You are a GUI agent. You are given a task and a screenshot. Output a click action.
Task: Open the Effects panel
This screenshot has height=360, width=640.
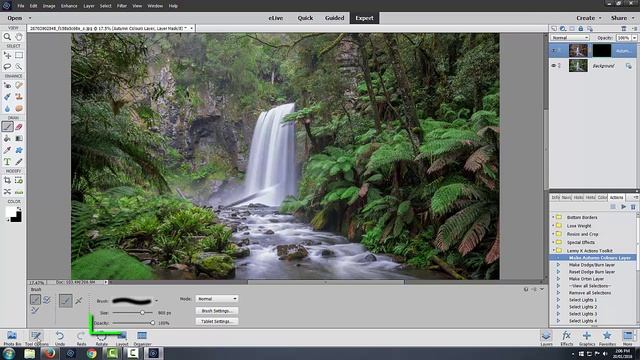pyautogui.click(x=567, y=338)
